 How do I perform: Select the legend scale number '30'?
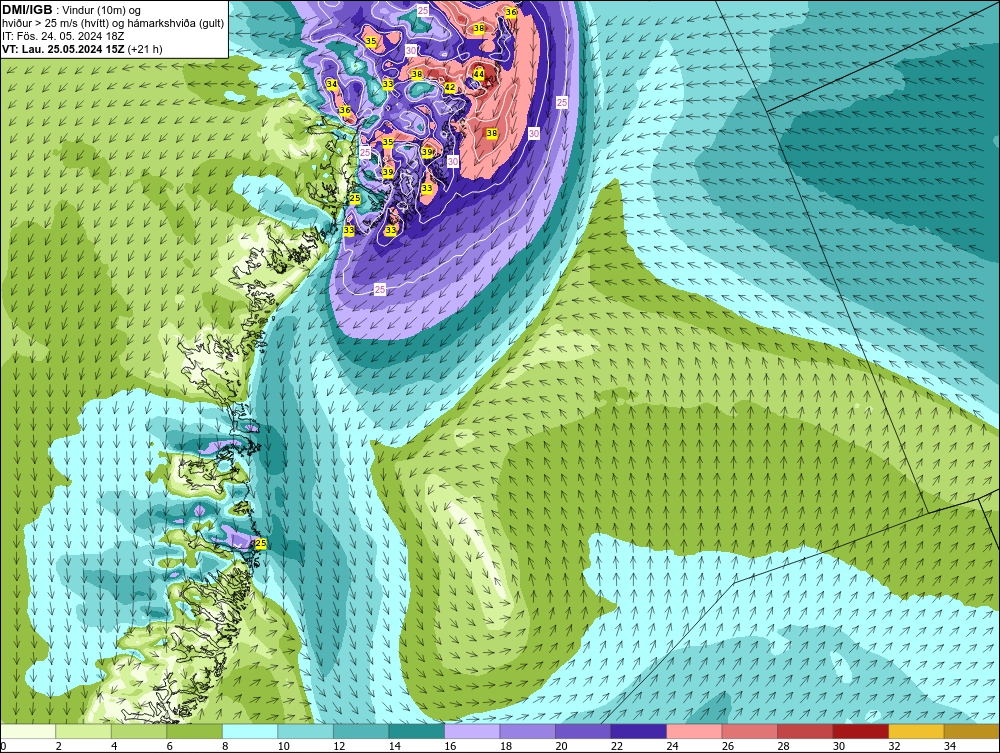point(839,746)
